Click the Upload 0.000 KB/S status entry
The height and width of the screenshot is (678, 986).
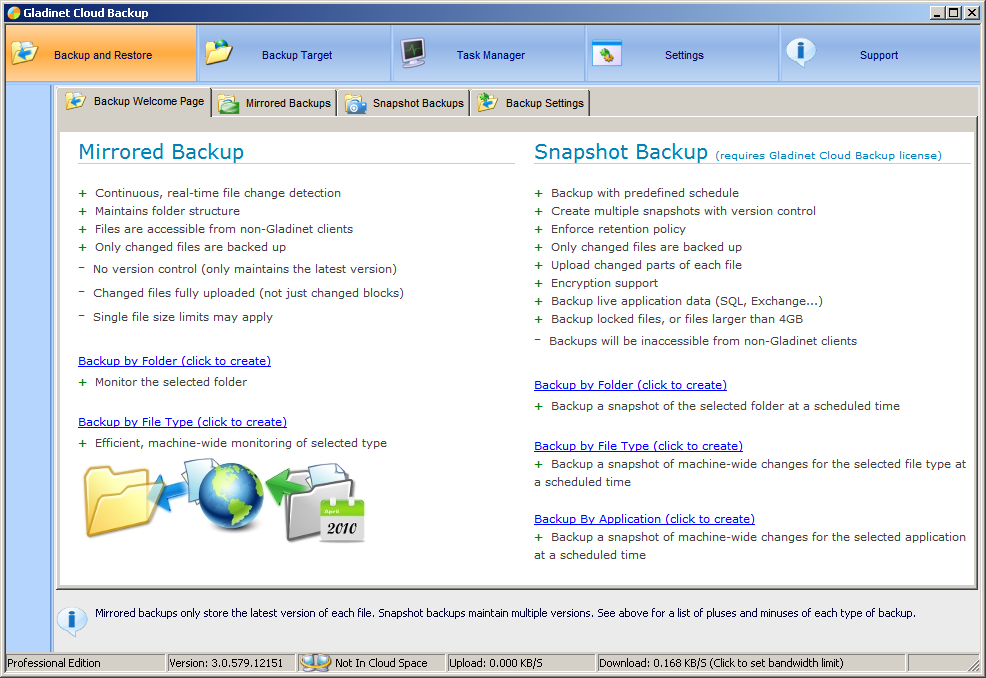pos(520,663)
